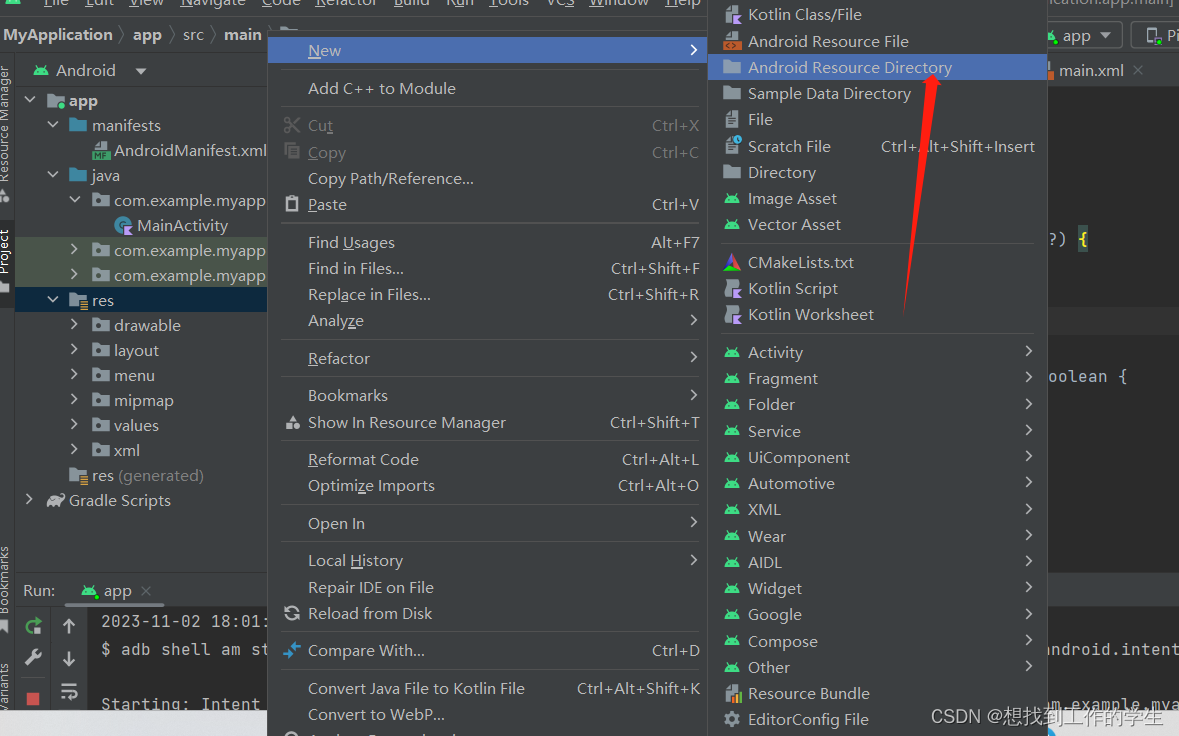1179x736 pixels.
Task: Collapse the app module tree node
Action: click(x=30, y=99)
